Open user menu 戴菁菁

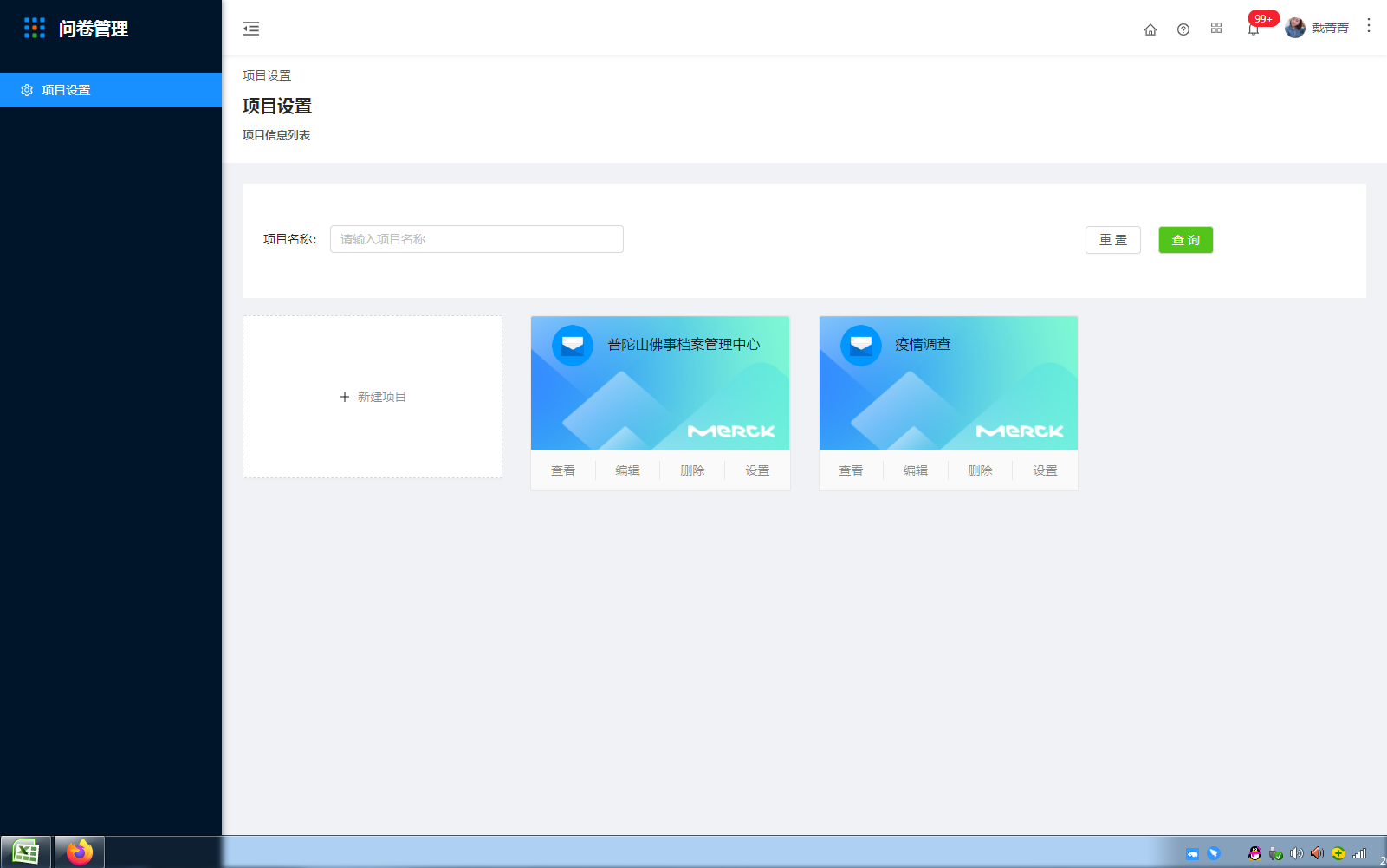coord(1331,28)
